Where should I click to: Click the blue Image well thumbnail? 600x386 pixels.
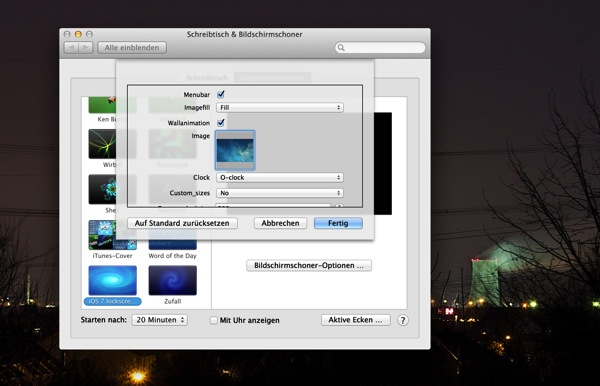tap(235, 150)
